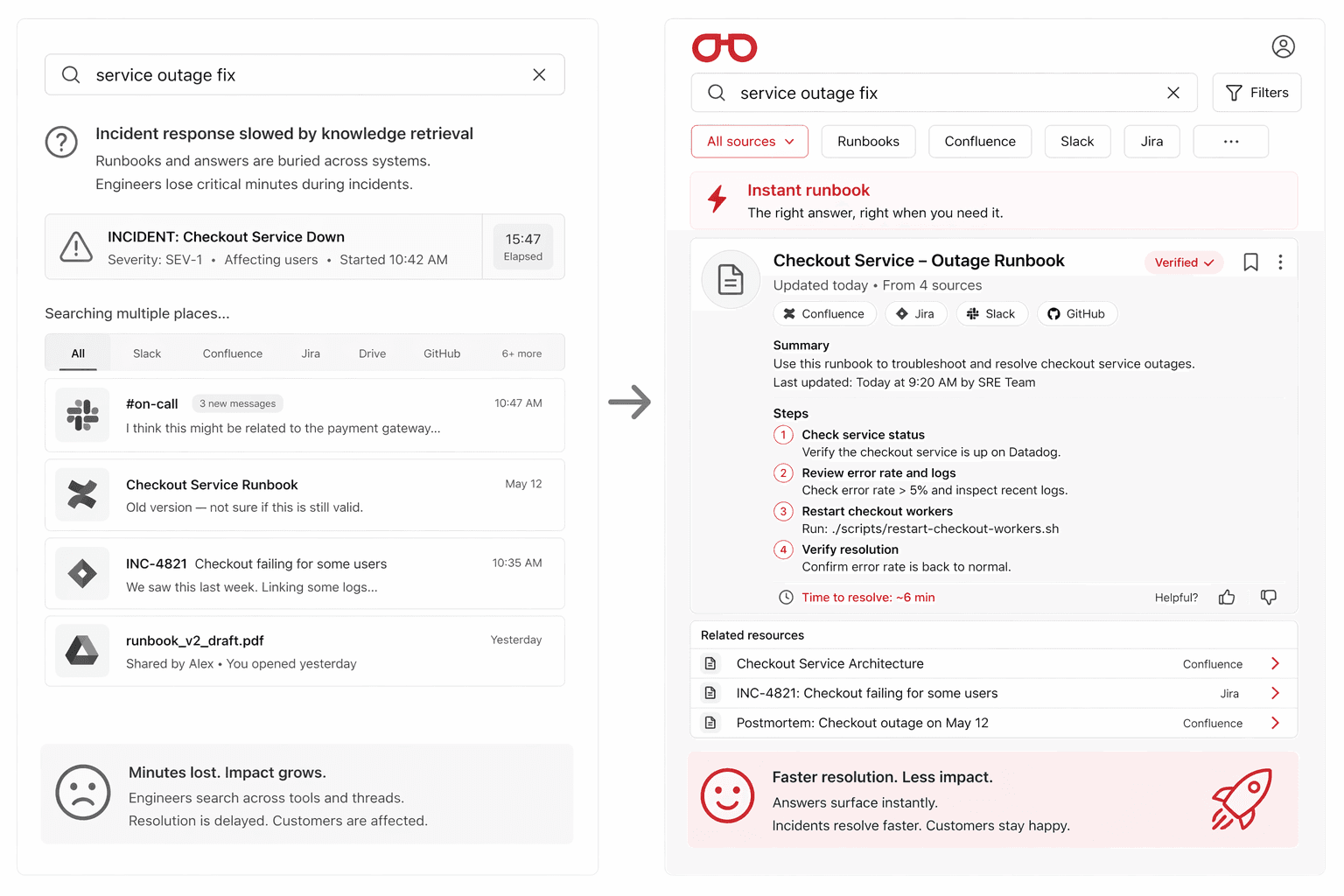Open the user profile icon
Screen dimensions: 1344x896
(1283, 46)
